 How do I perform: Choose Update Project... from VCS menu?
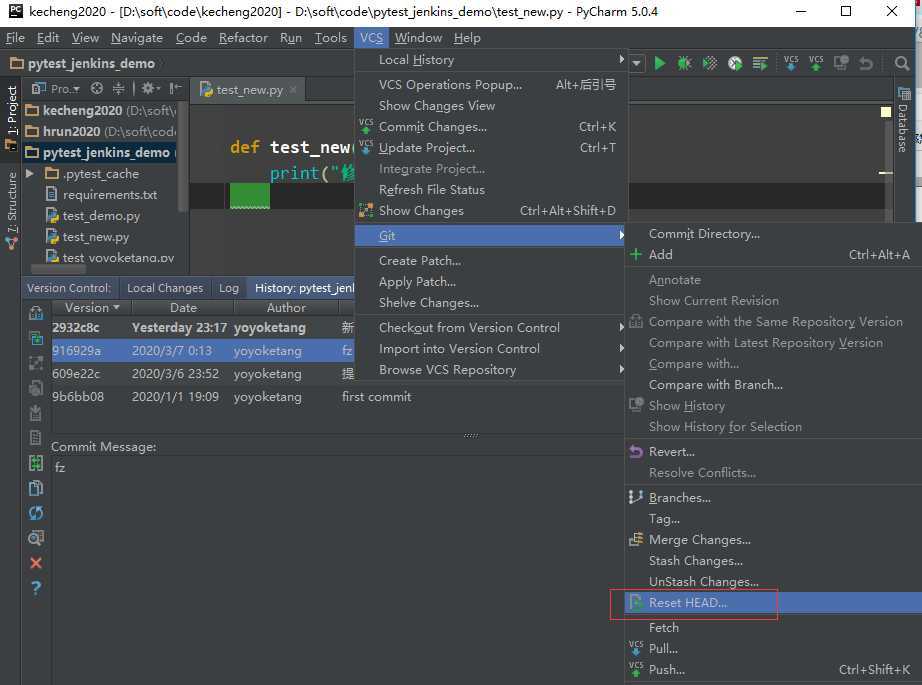[x=492, y=148]
